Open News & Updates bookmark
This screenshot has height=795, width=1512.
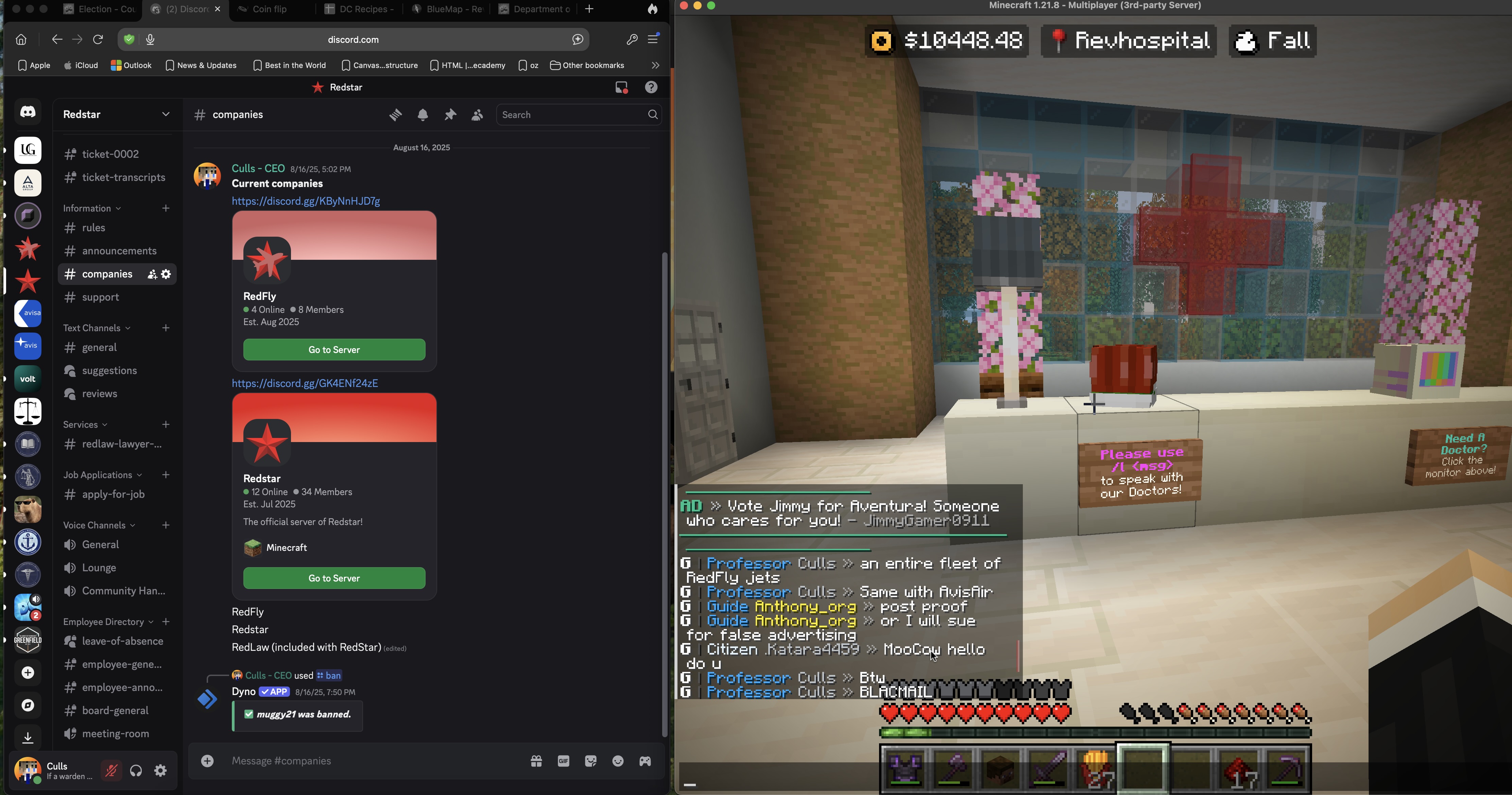(201, 65)
